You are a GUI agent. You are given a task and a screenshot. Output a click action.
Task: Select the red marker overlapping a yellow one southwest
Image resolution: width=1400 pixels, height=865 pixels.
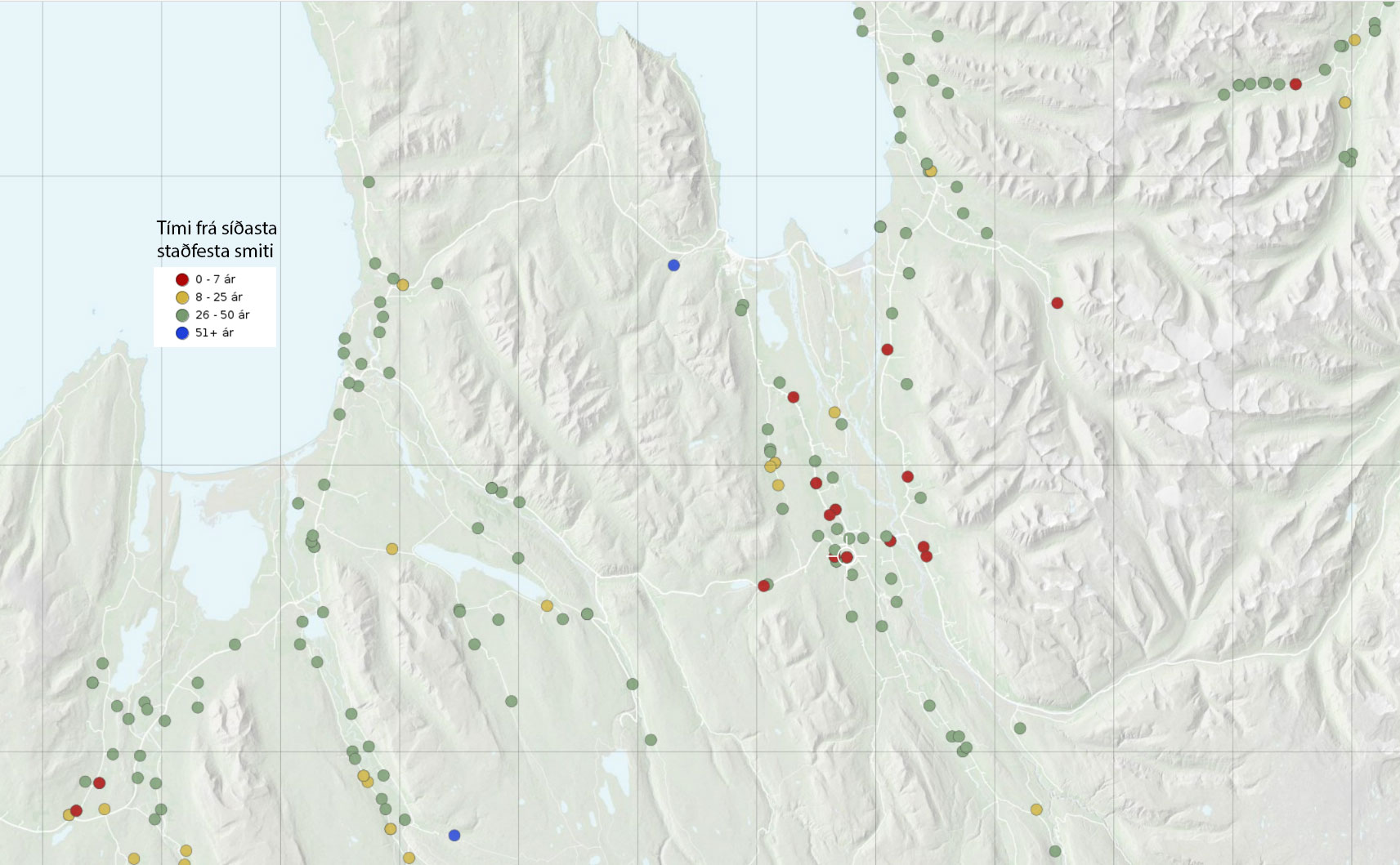coord(76,810)
